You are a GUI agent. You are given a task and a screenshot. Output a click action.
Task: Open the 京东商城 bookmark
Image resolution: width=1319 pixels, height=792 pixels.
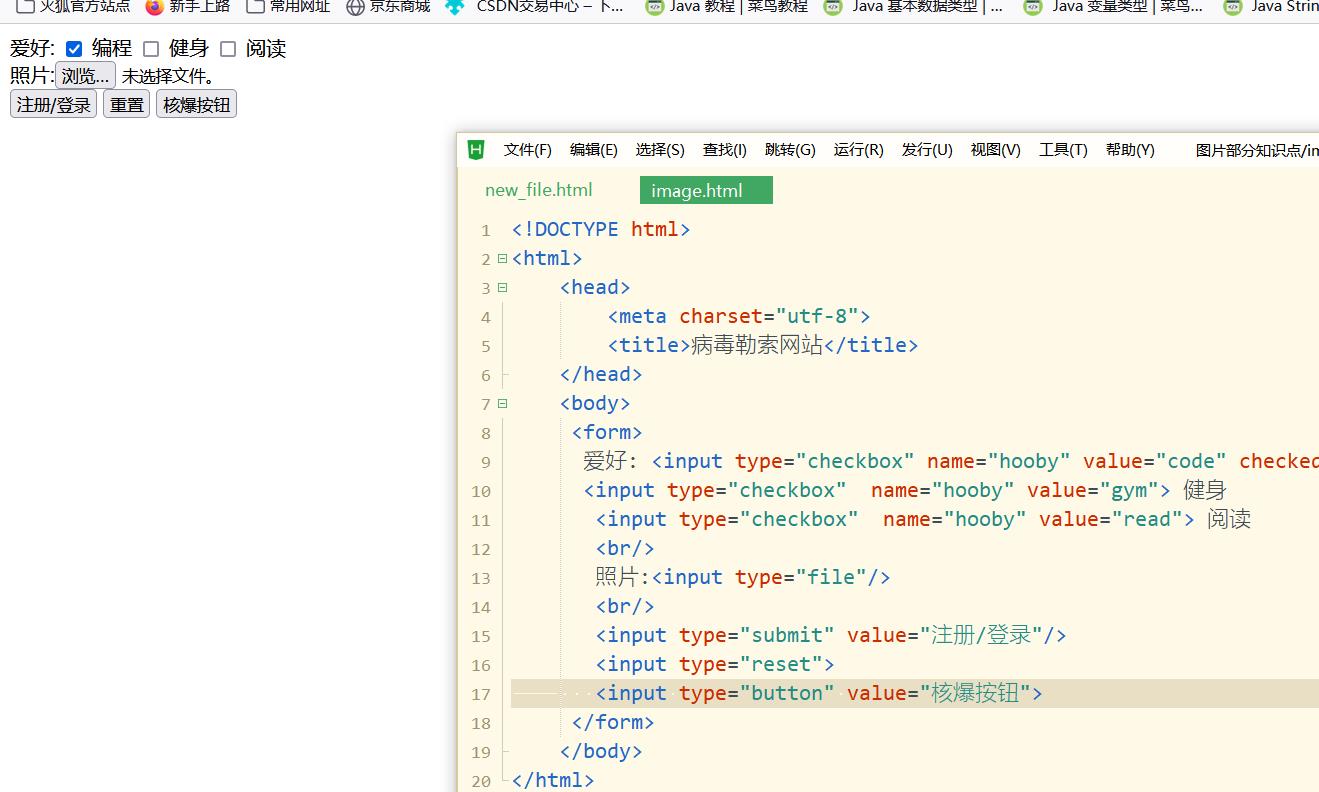[x=388, y=7]
